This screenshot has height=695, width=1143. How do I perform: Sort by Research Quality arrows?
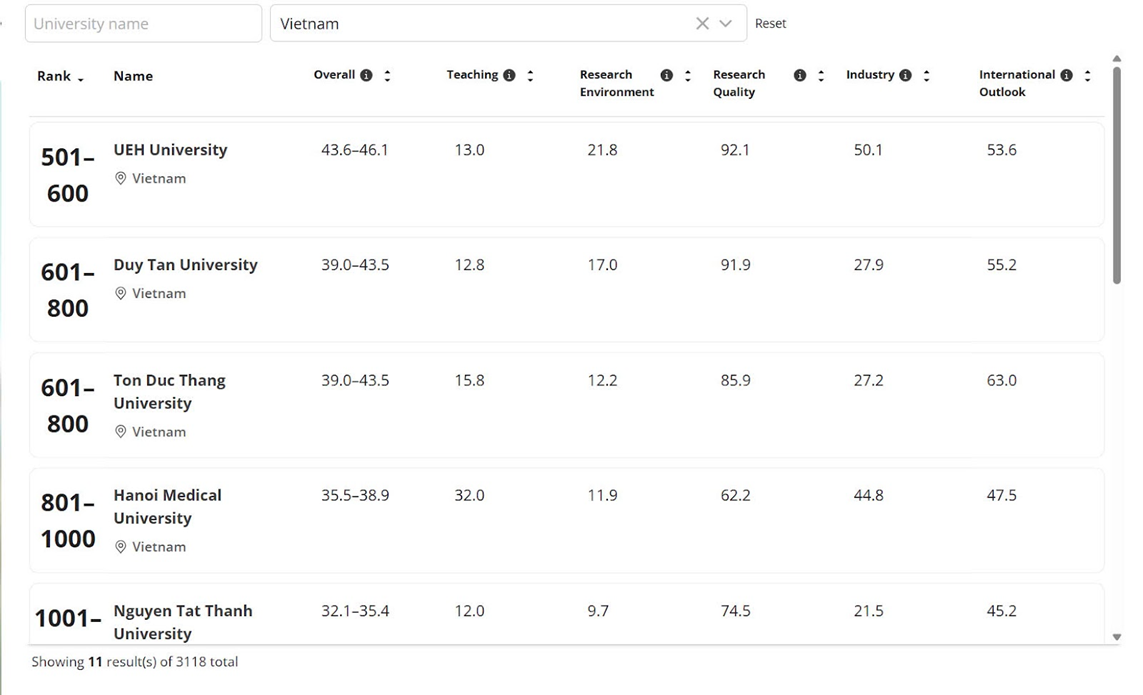821,75
